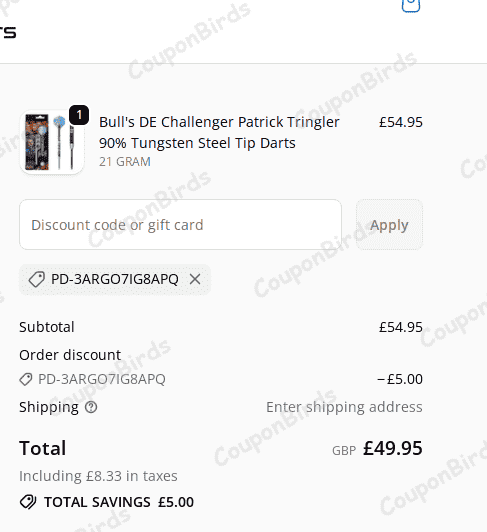
Task: Click the Shipping help question-mark icon
Action: click(91, 407)
